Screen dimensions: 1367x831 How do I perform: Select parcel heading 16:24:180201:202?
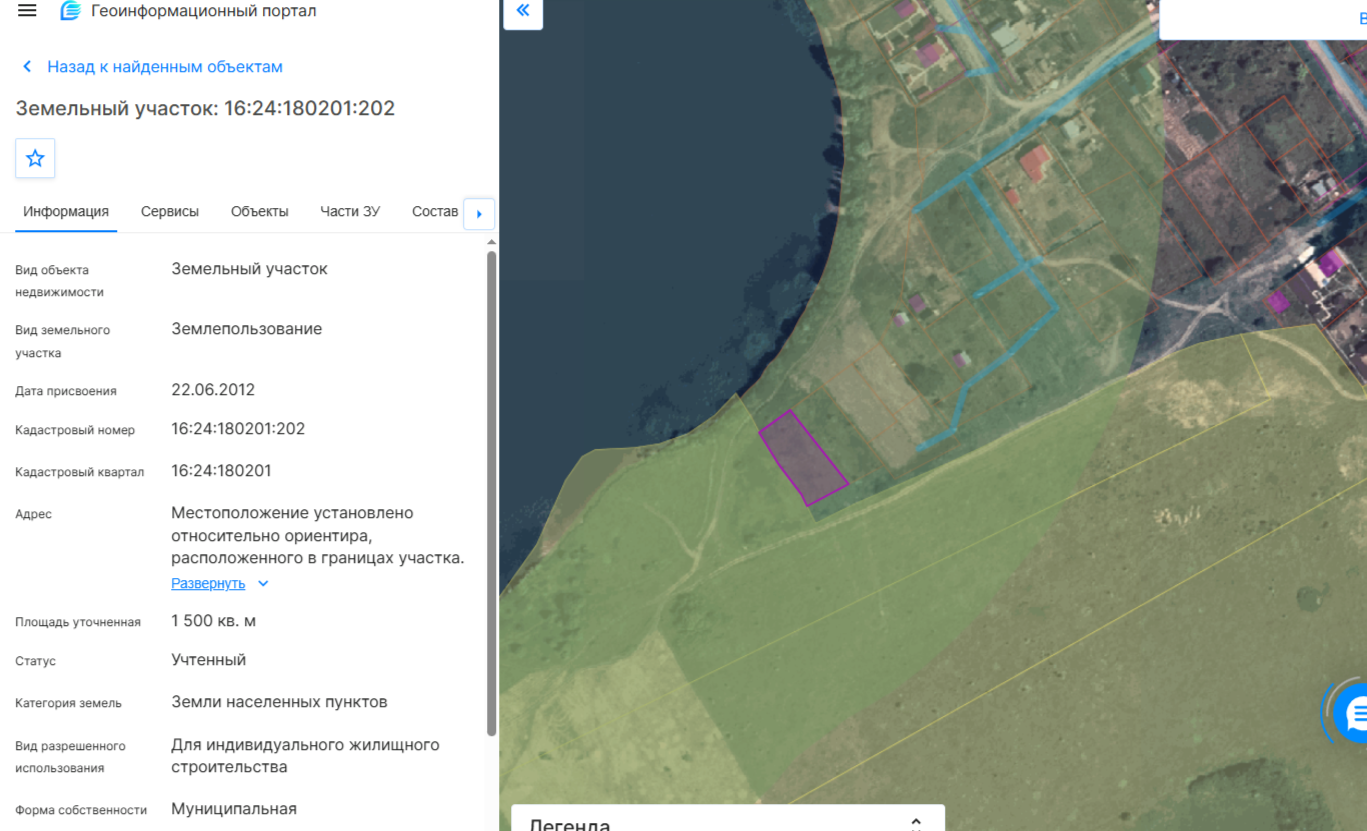pos(205,109)
